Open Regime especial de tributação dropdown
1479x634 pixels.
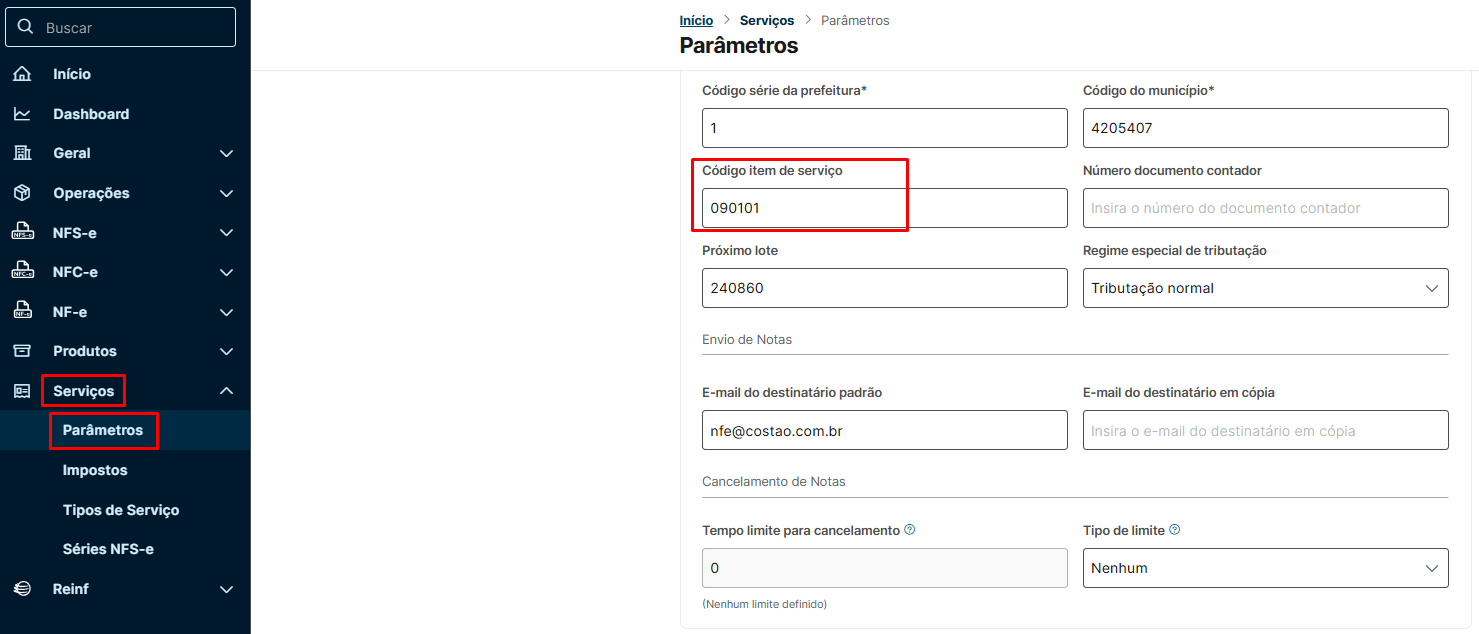(x=1265, y=288)
